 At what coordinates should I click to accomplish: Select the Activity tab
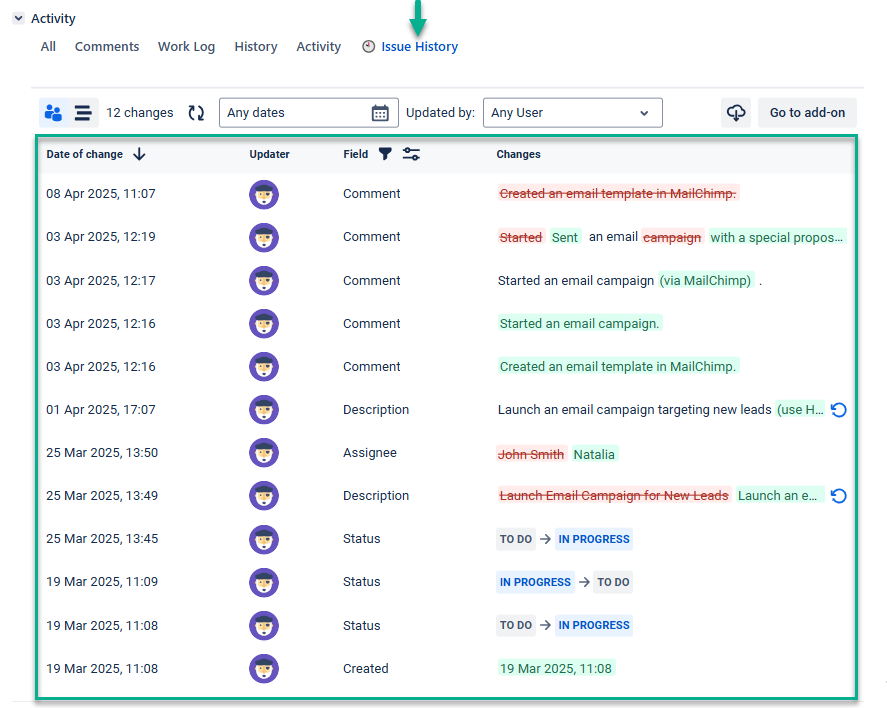(318, 46)
